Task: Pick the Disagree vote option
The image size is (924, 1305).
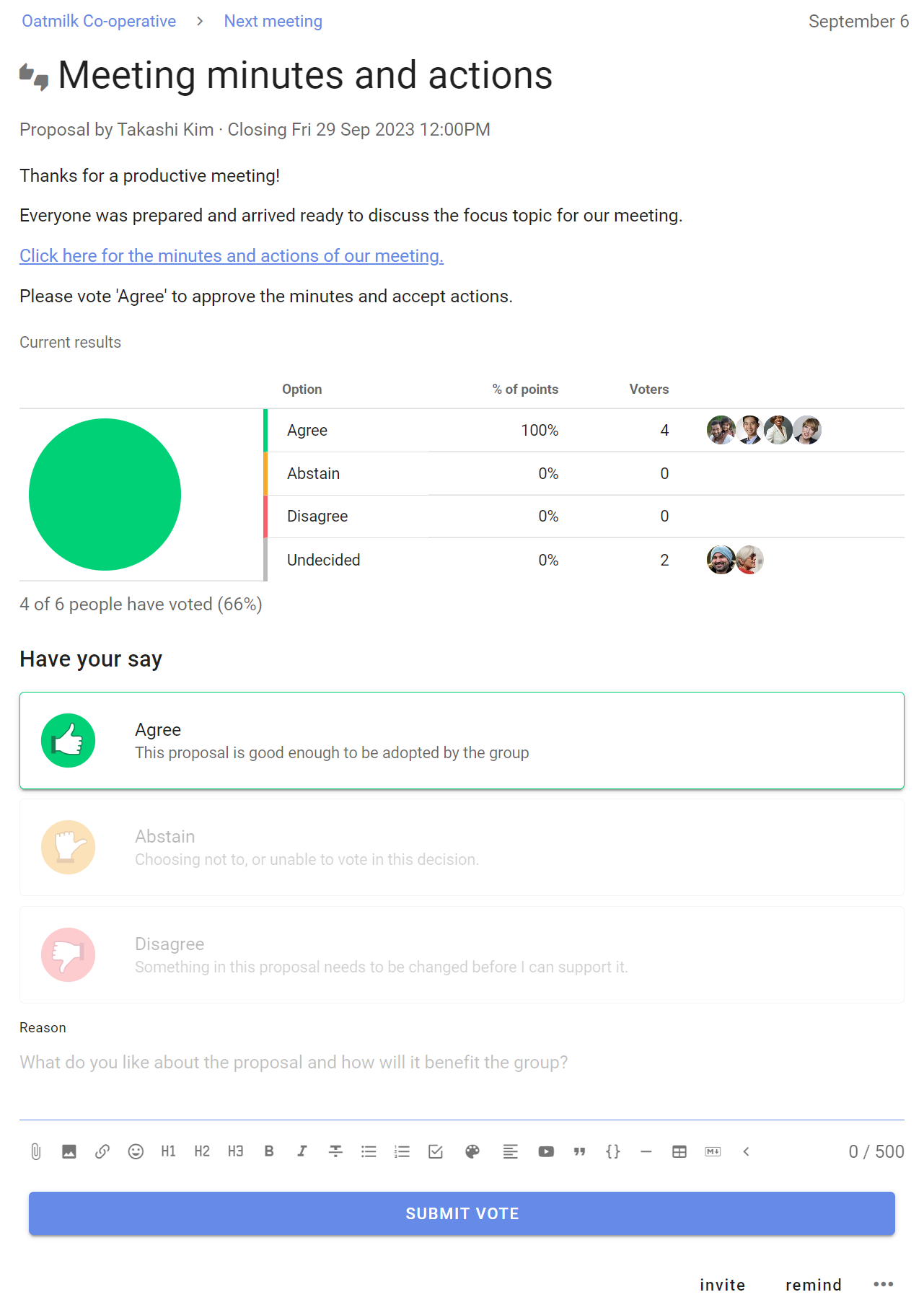Action: point(462,954)
